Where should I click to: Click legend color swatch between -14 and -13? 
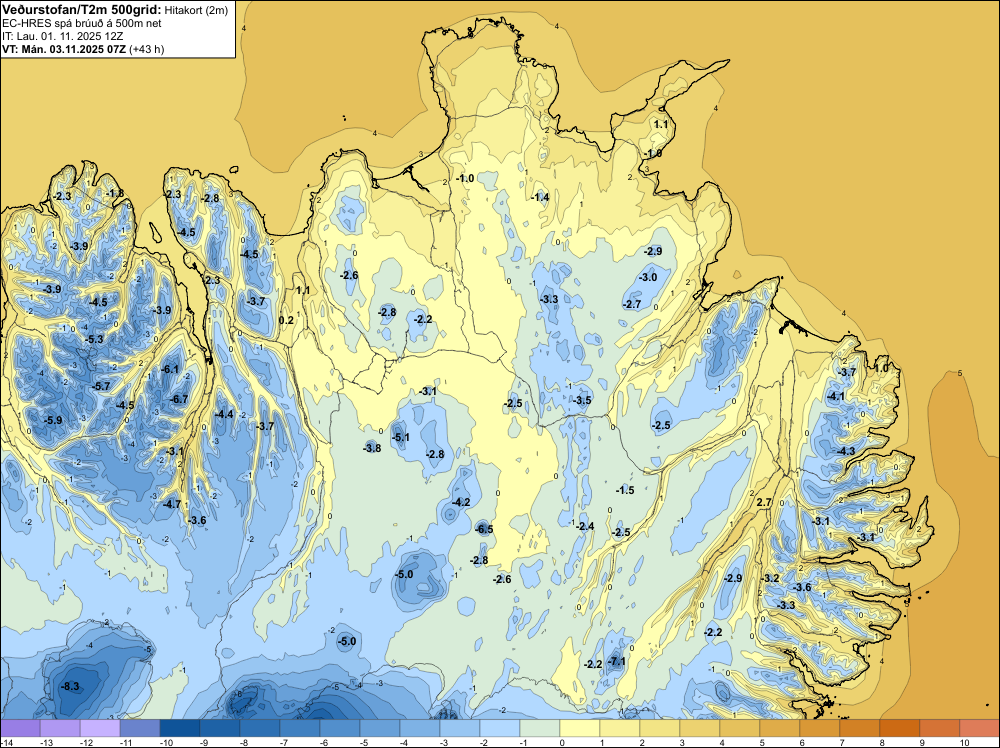20,728
